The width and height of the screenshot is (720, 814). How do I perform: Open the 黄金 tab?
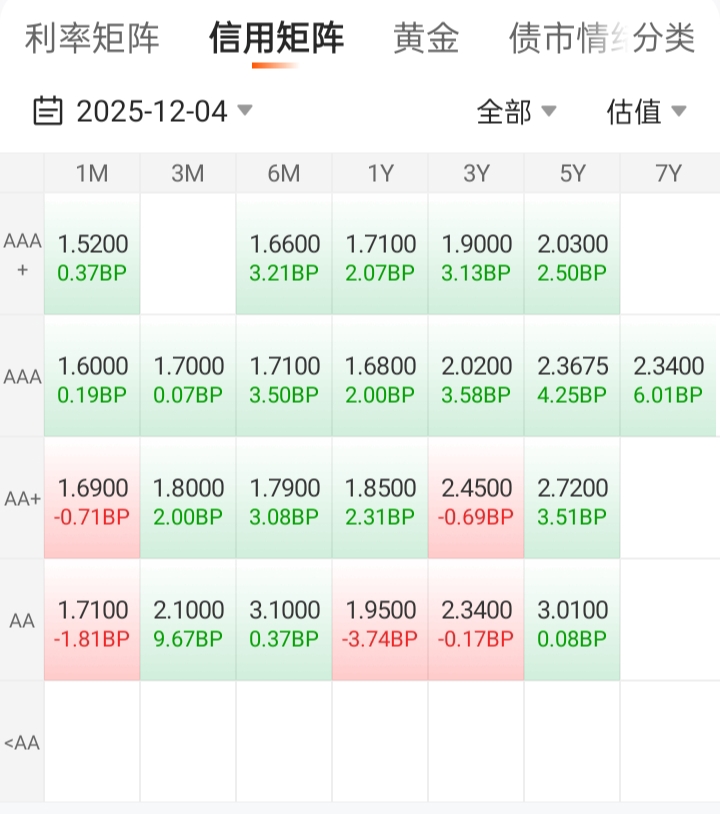426,39
